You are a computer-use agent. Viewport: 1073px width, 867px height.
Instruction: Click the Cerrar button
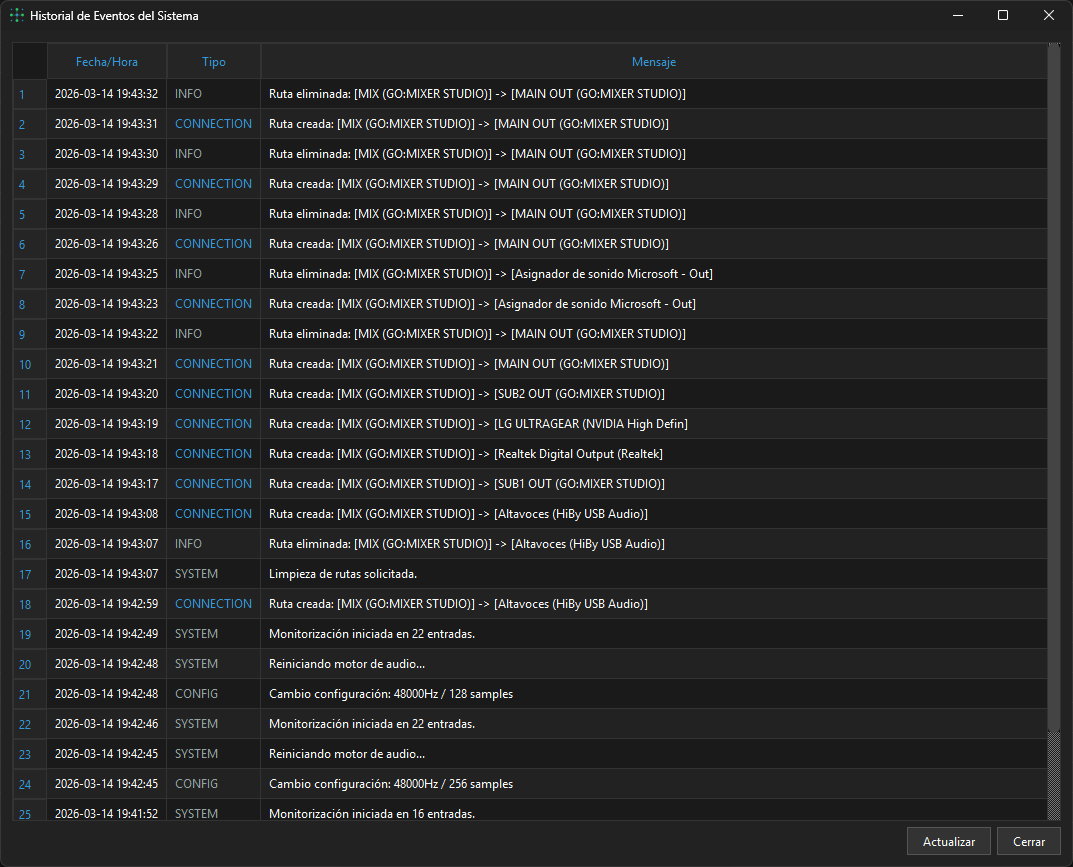point(1029,841)
